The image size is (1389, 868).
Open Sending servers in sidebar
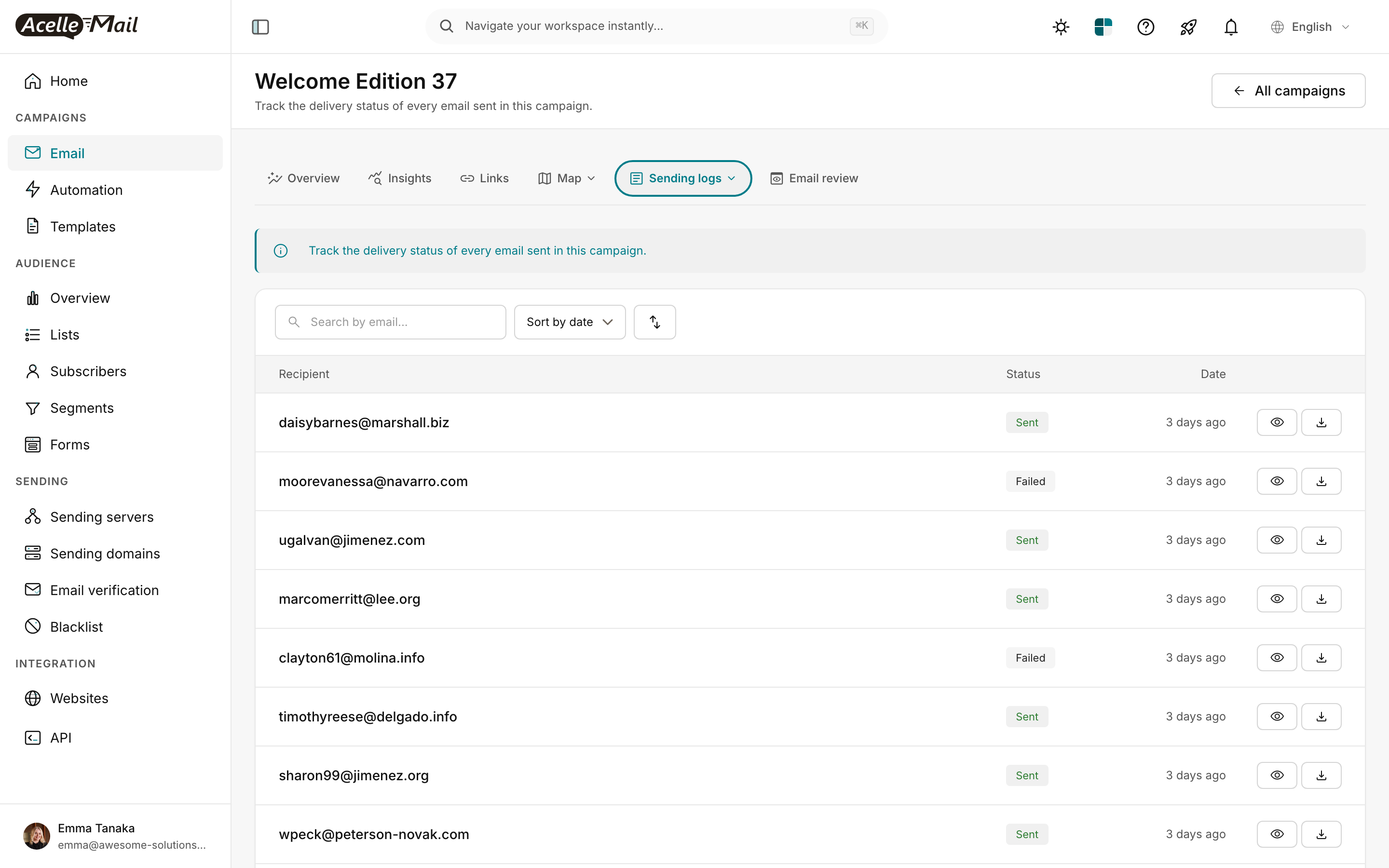pyautogui.click(x=115, y=517)
